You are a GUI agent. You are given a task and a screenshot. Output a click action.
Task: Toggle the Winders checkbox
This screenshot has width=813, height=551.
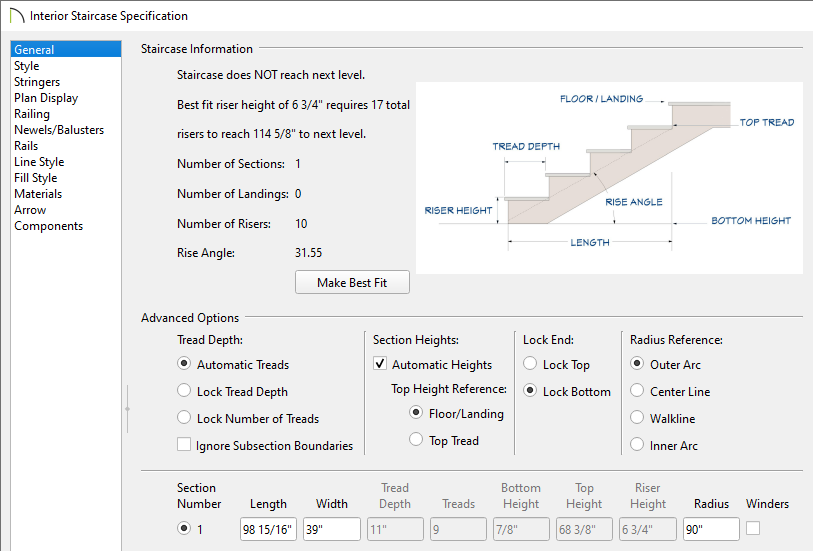click(753, 528)
